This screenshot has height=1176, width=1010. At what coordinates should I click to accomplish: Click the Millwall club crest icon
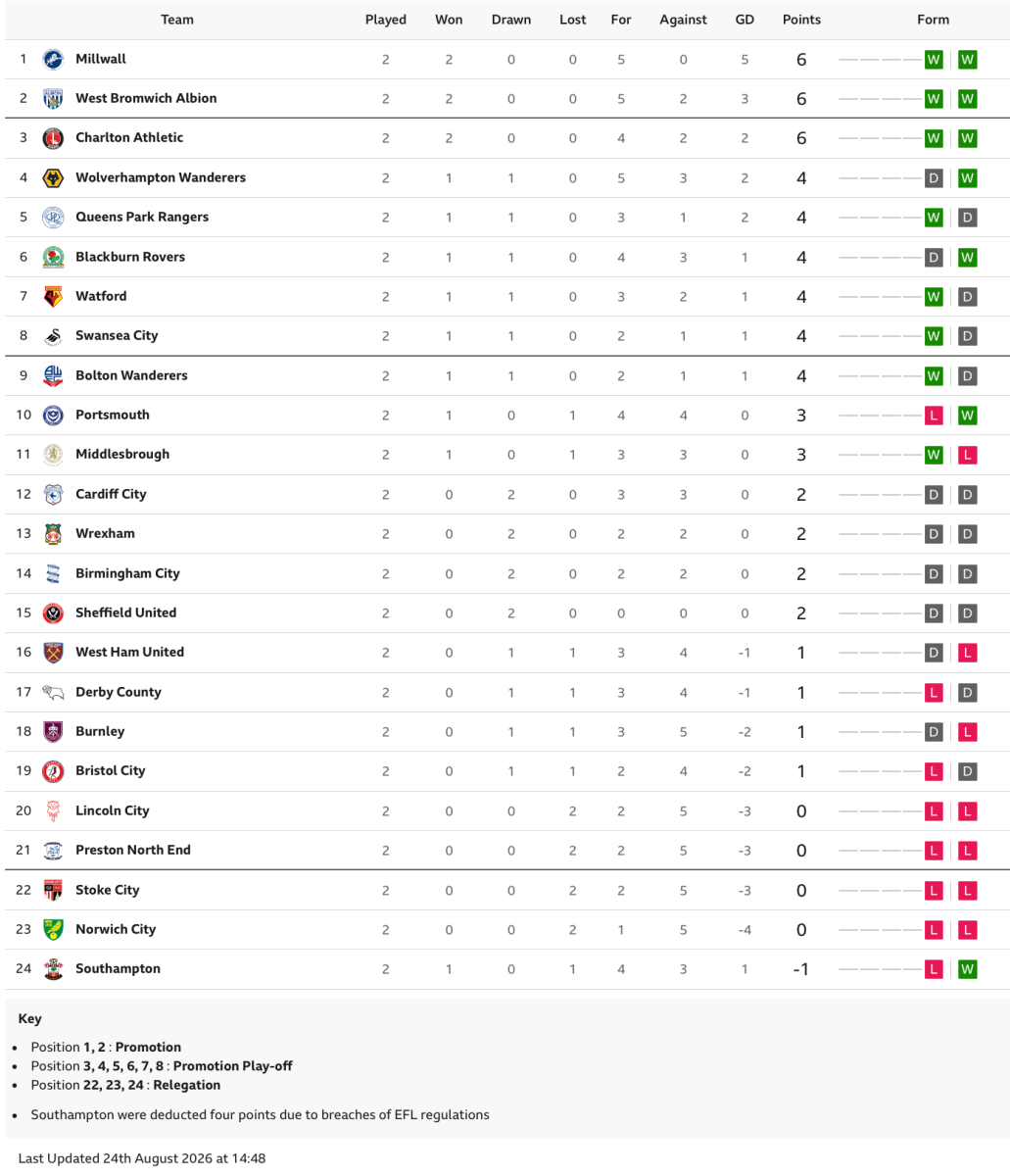(x=53, y=60)
